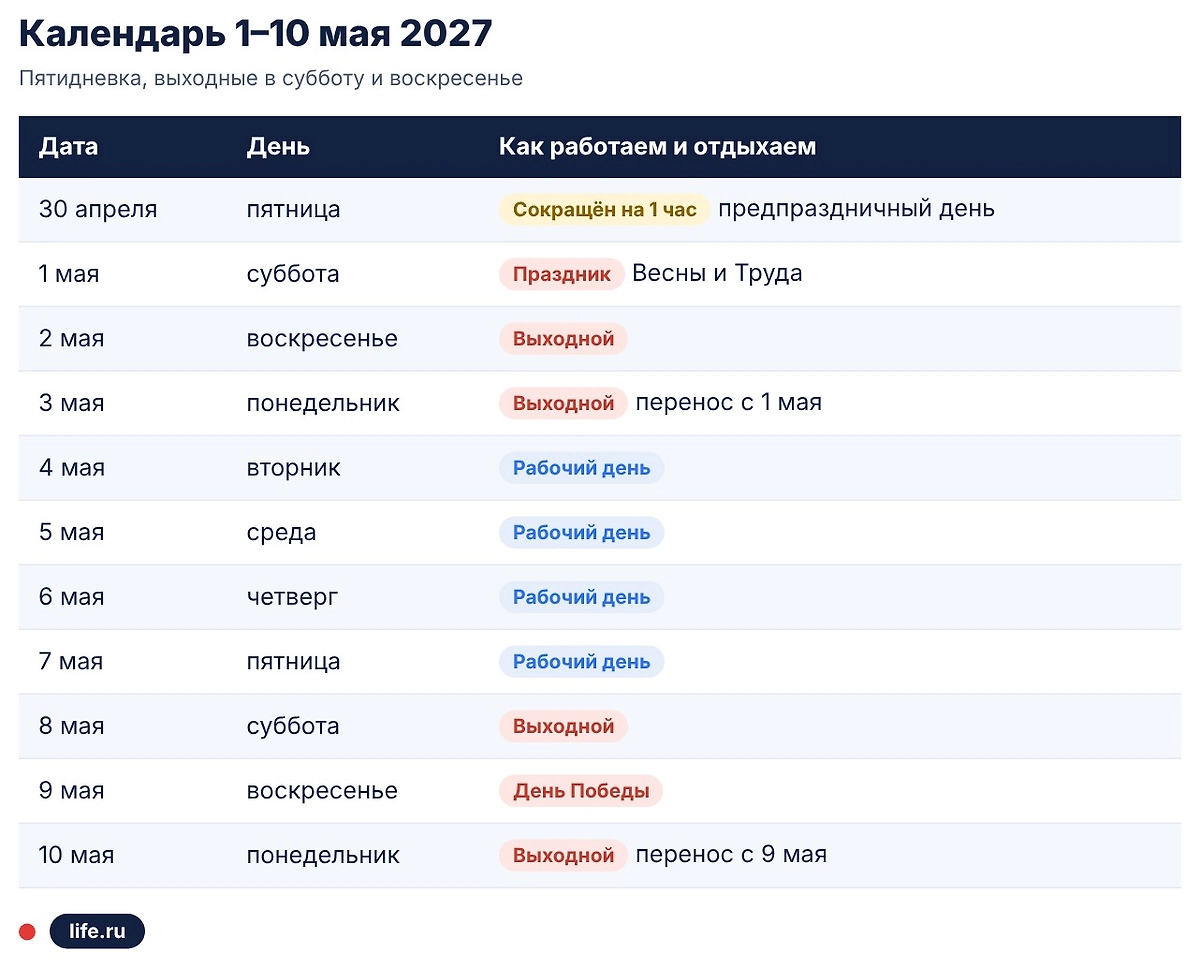Viewport: 1200px width, 968px height.
Task: Click the "Дата" column header
Action: coord(69,147)
